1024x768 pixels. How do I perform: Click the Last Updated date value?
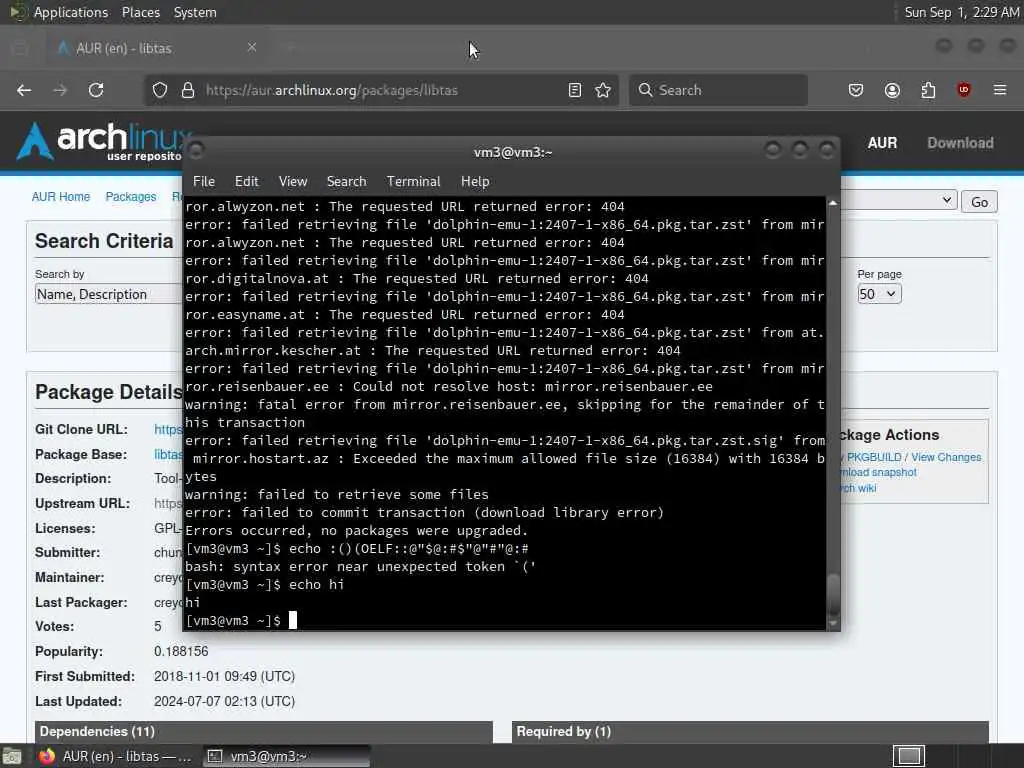(224, 701)
